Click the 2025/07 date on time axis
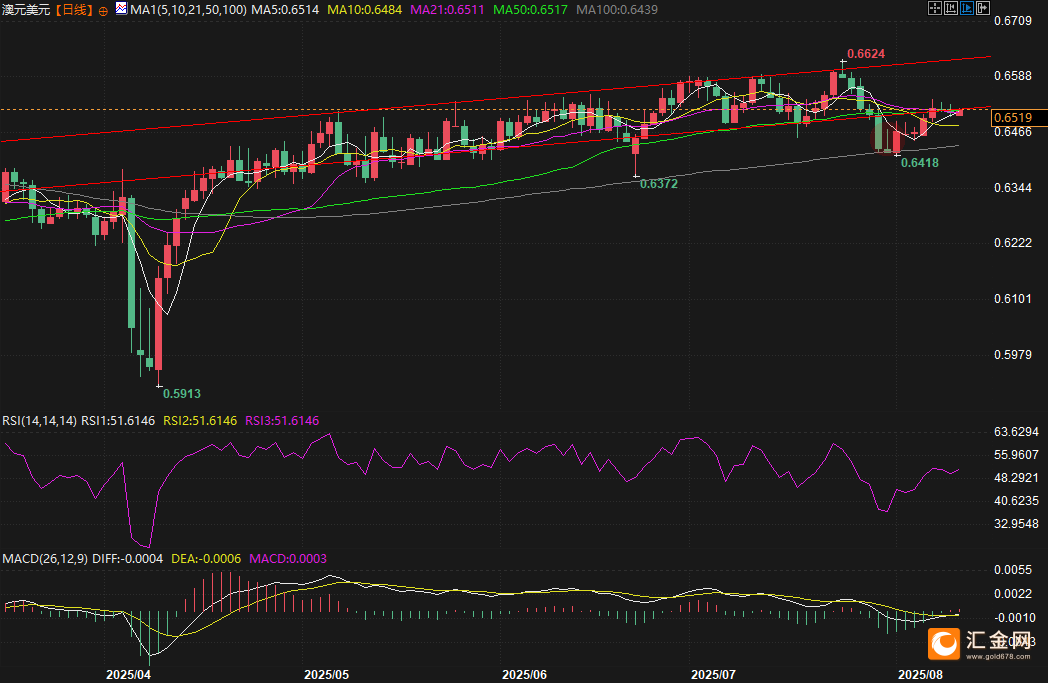This screenshot has height=683, width=1048. tap(714, 675)
